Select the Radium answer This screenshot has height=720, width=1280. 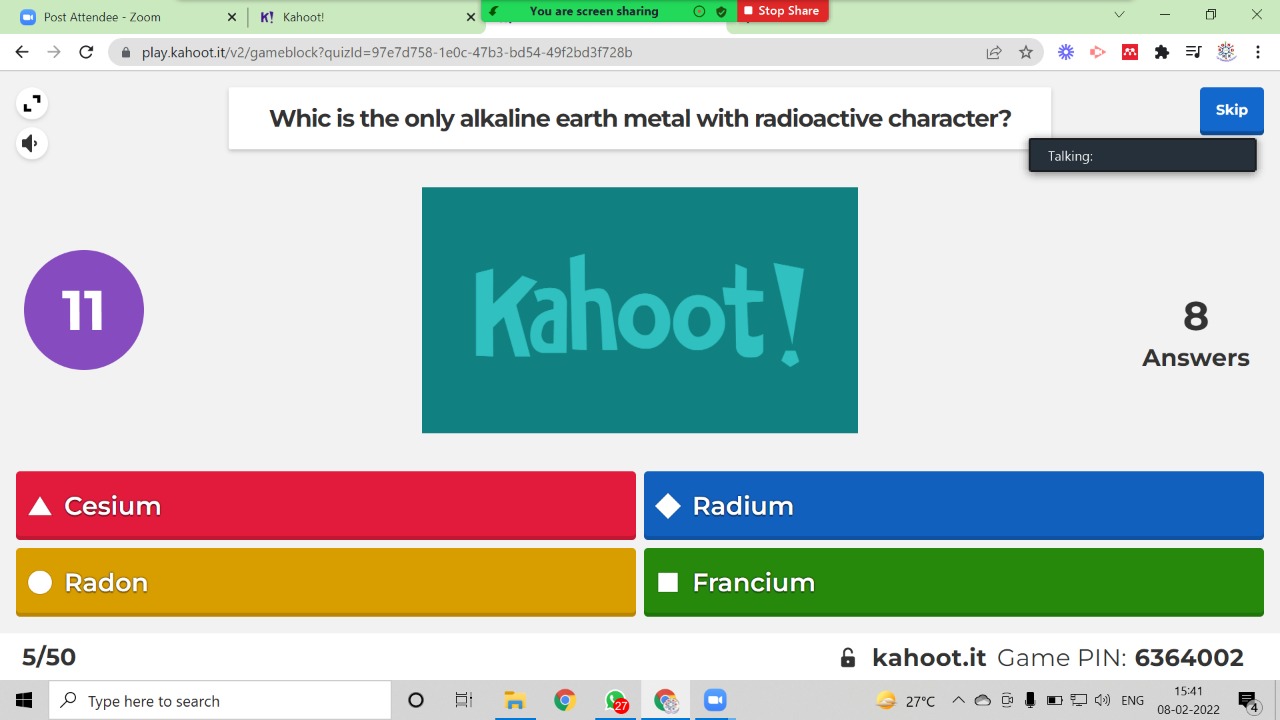coord(954,506)
